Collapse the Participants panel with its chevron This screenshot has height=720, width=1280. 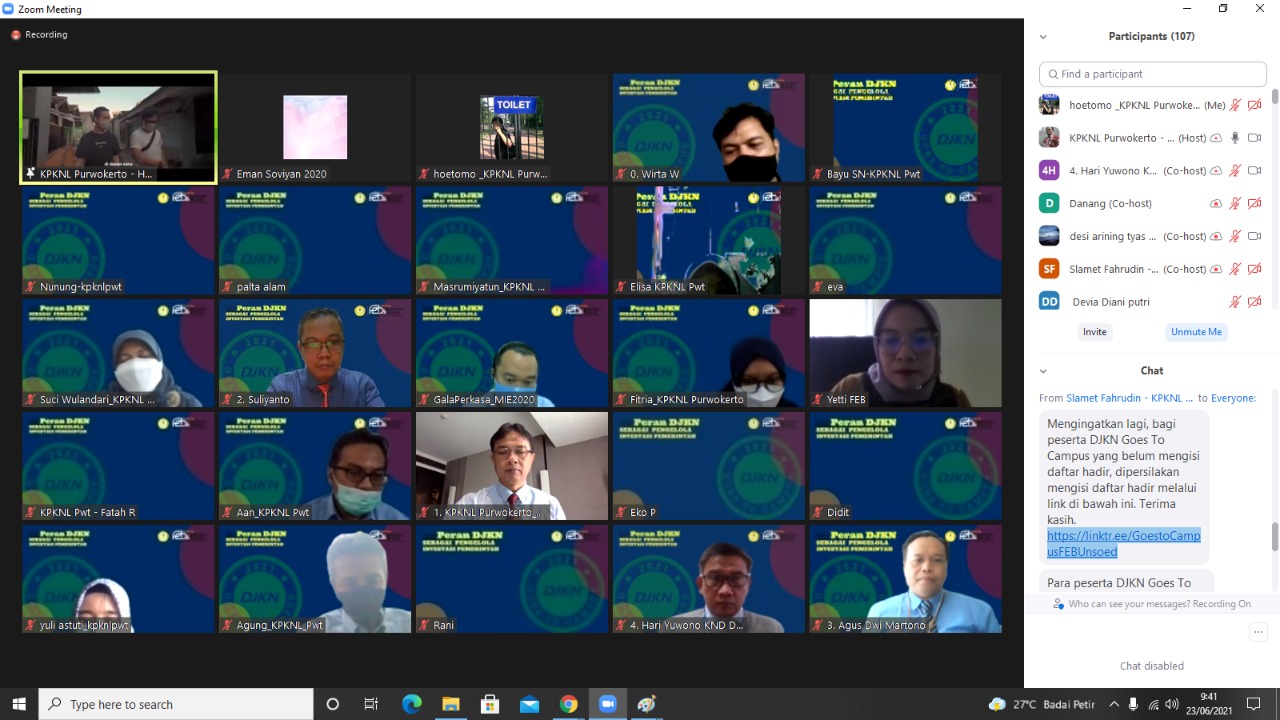1043,37
